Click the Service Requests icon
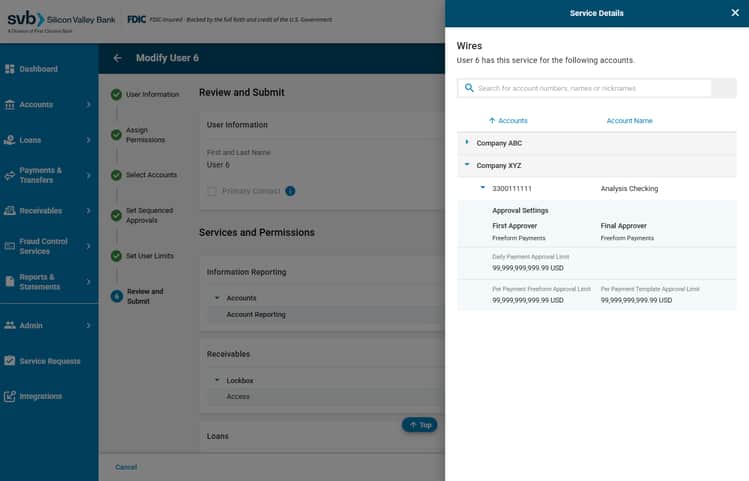The height and width of the screenshot is (481, 749). tap(10, 361)
